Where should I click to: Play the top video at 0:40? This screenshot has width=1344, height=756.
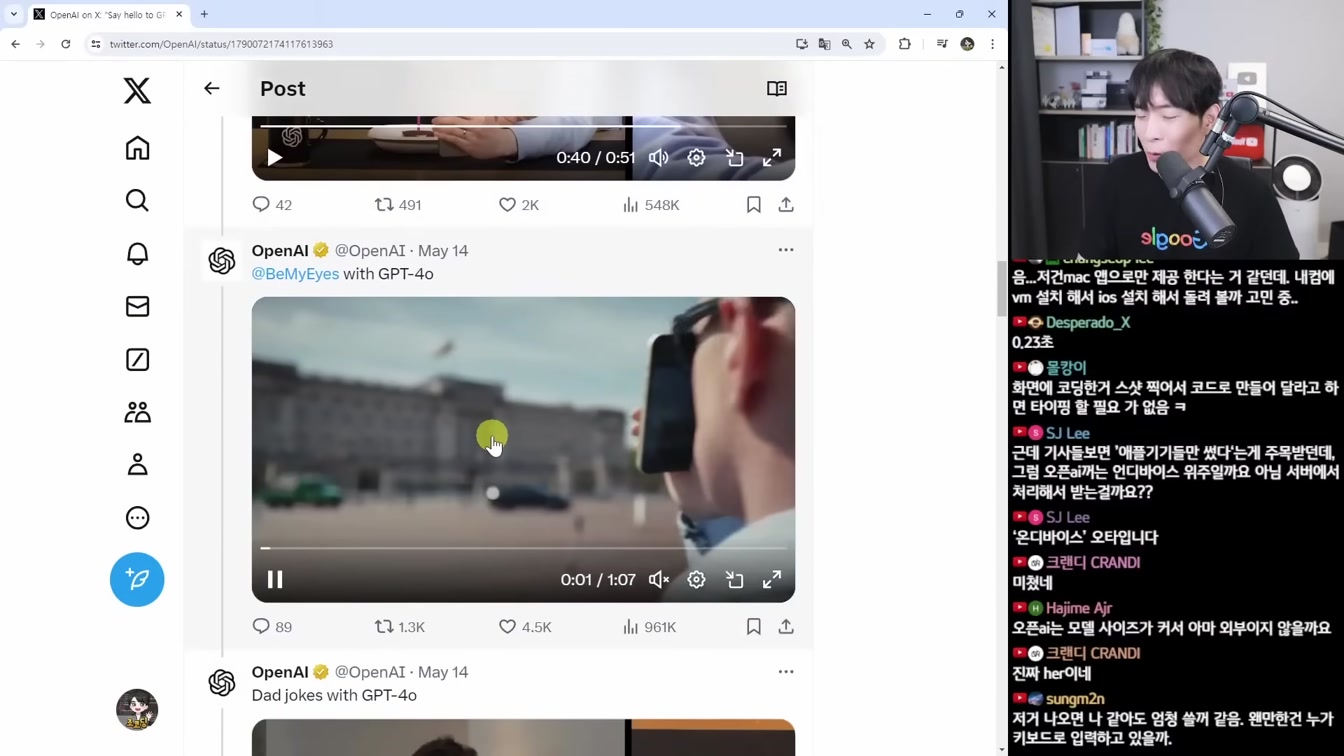click(x=274, y=158)
